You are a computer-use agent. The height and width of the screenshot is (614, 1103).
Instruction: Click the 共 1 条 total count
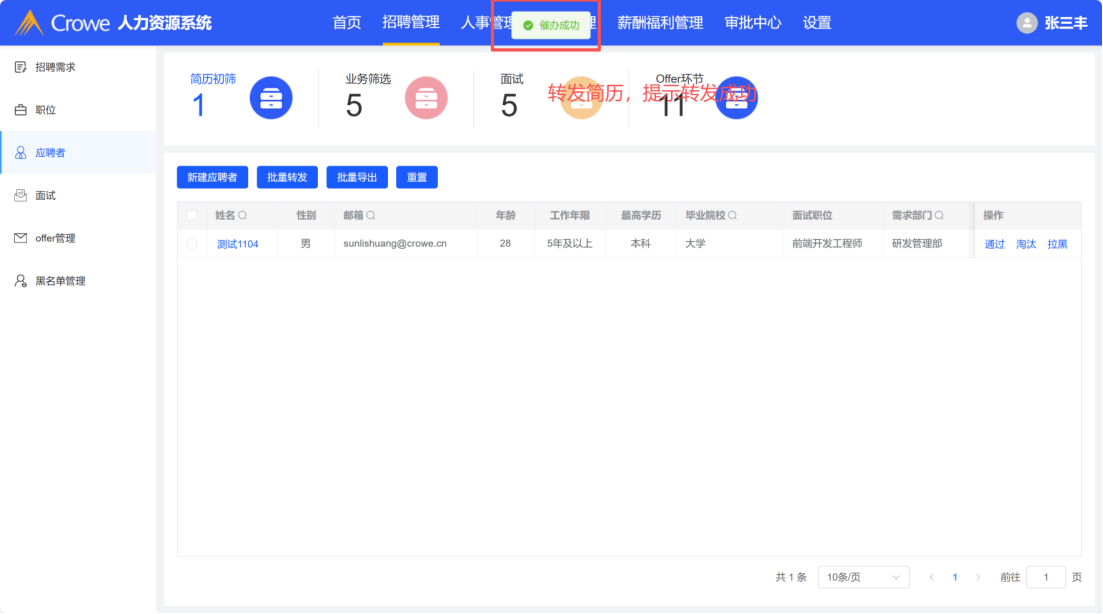pyautogui.click(x=791, y=577)
